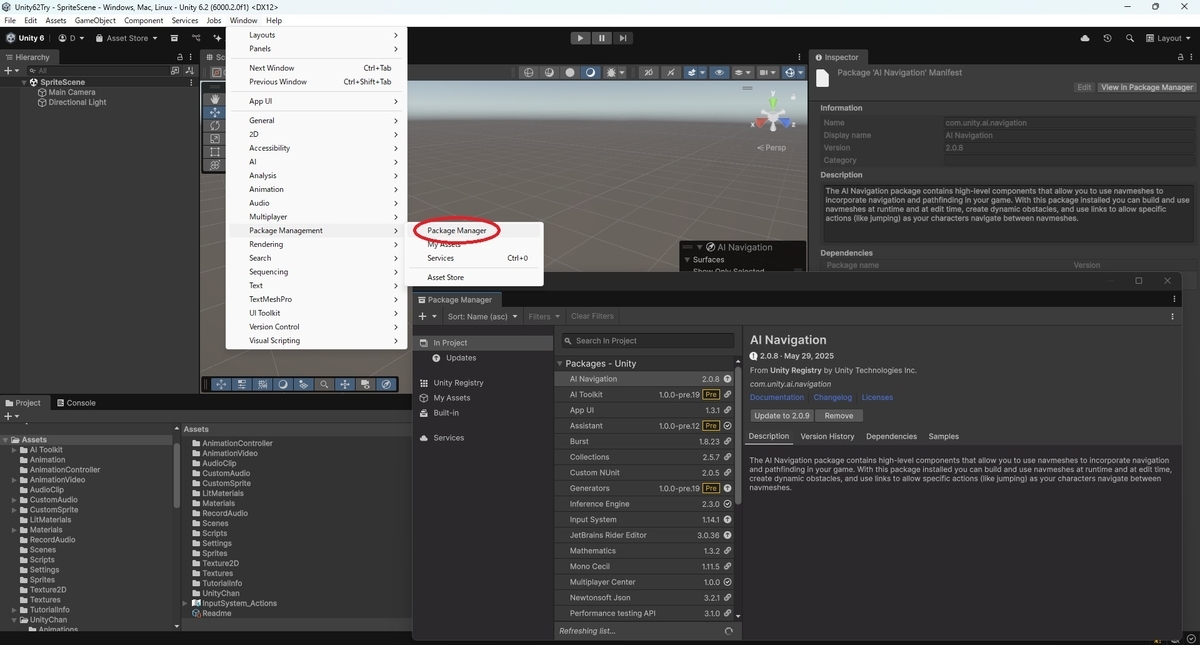Open the Unity Cloud icon in toolbar
Viewport: 1200px width, 645px height.
click(x=1085, y=38)
